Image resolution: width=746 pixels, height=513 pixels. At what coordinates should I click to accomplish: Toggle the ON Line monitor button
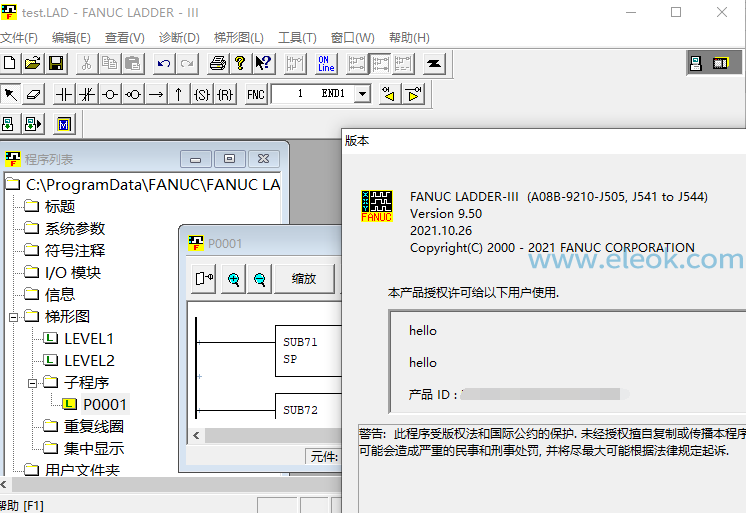[326, 63]
